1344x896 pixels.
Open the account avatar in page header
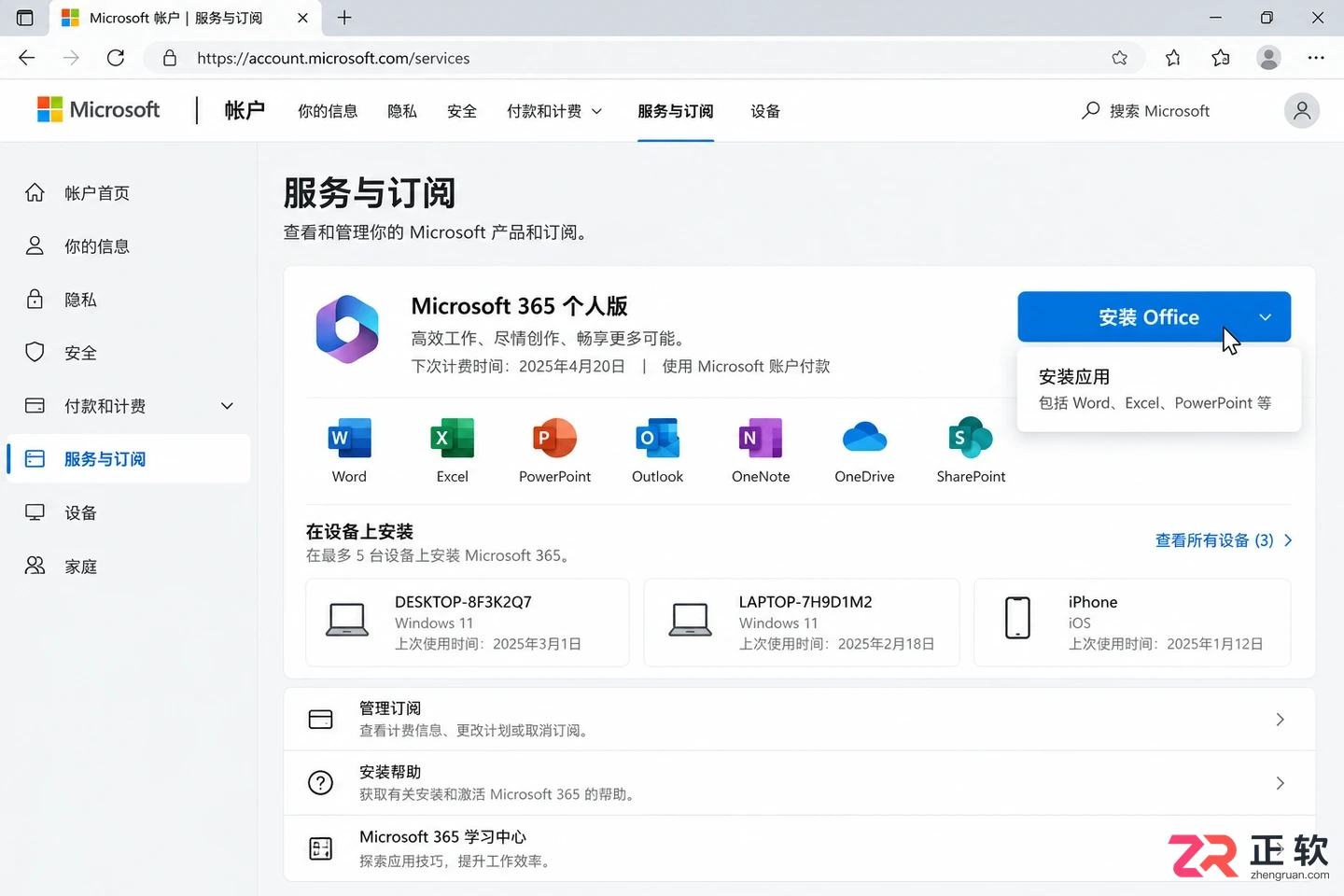[x=1302, y=111]
